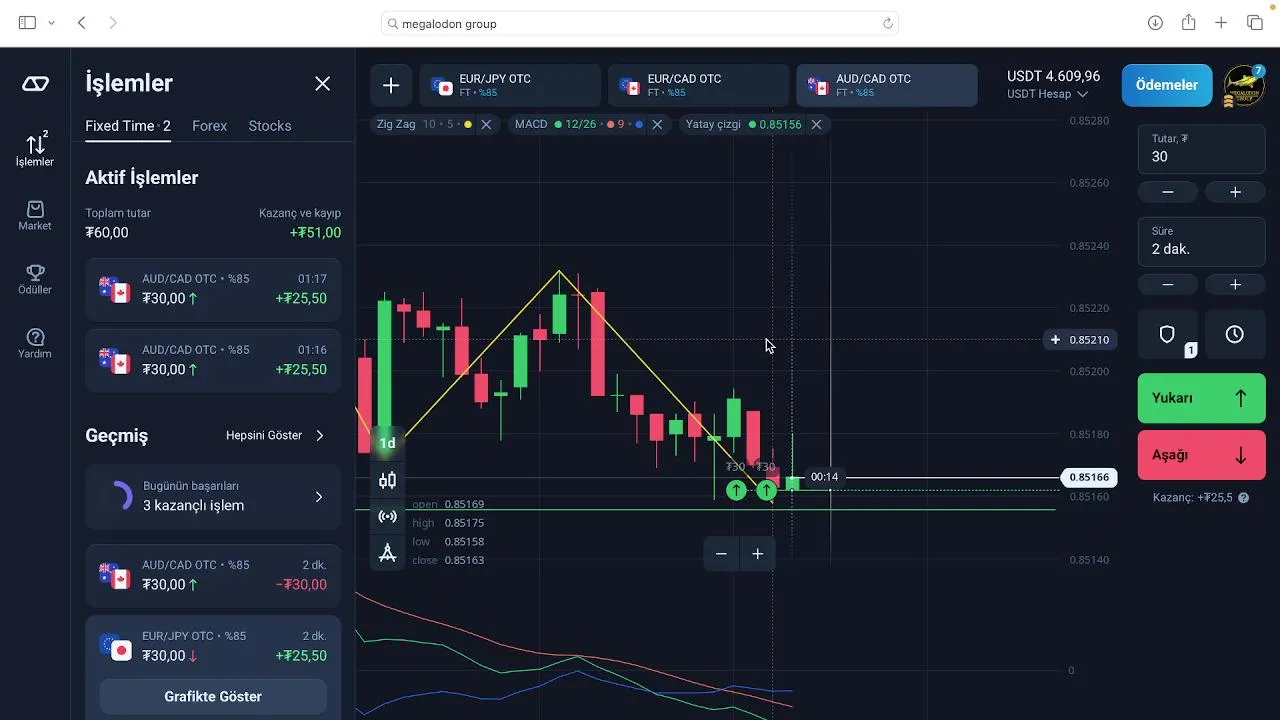Click the Tutar amount input field

pos(1201,149)
